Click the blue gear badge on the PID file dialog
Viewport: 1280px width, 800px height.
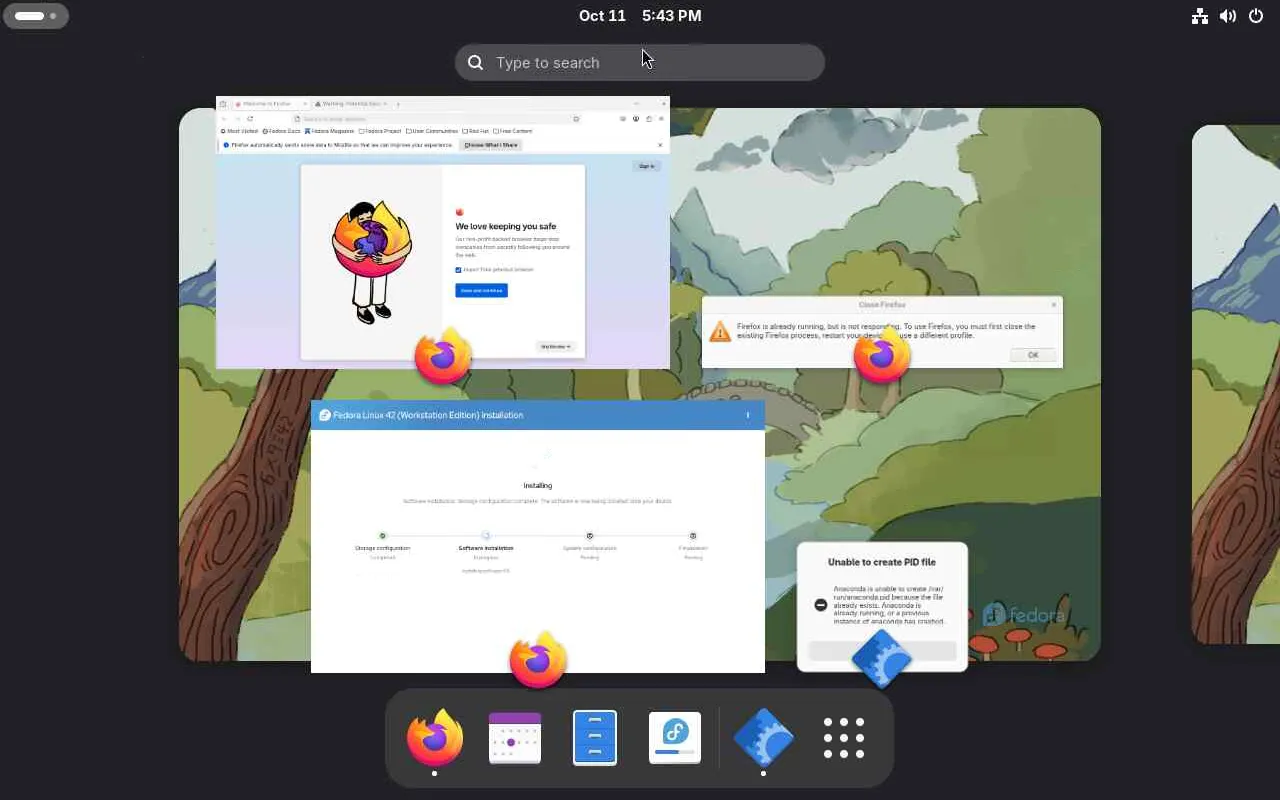[x=882, y=659]
